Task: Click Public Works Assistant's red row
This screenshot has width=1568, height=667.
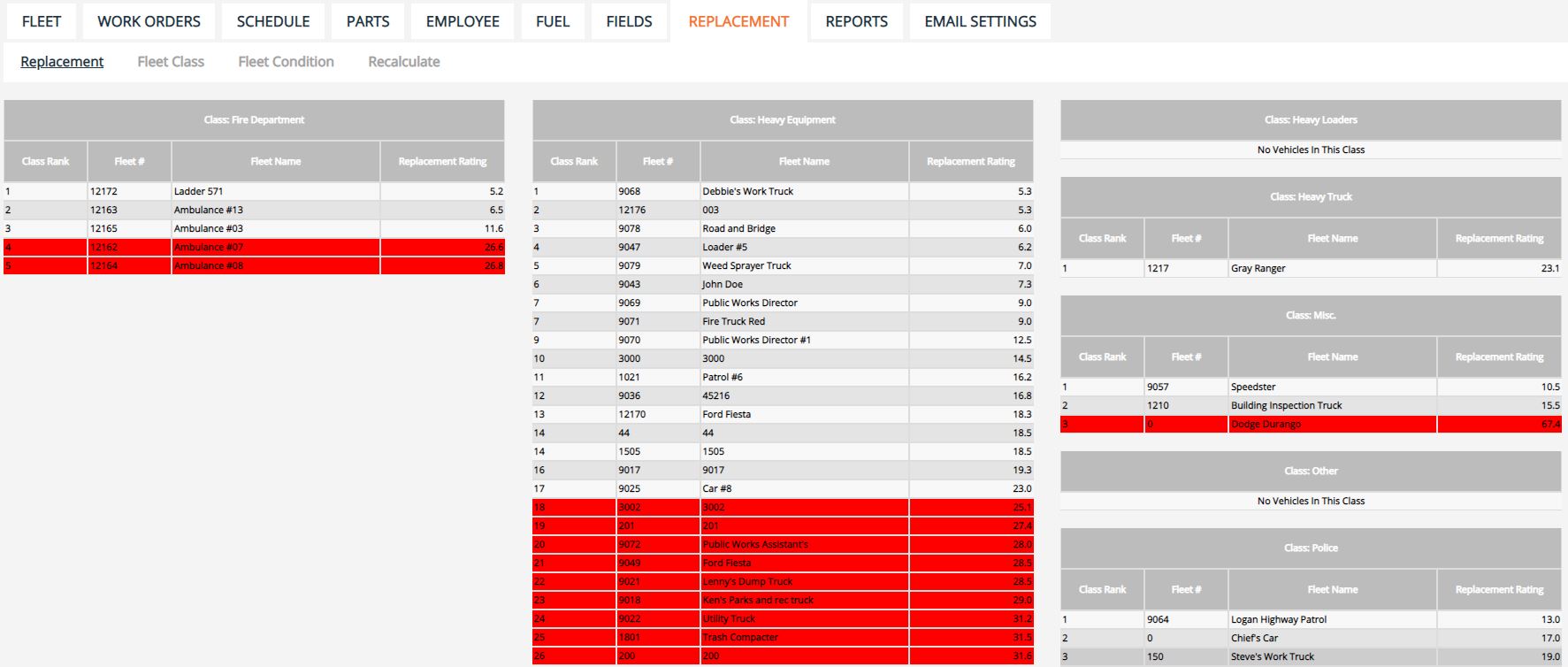Action: (x=783, y=544)
